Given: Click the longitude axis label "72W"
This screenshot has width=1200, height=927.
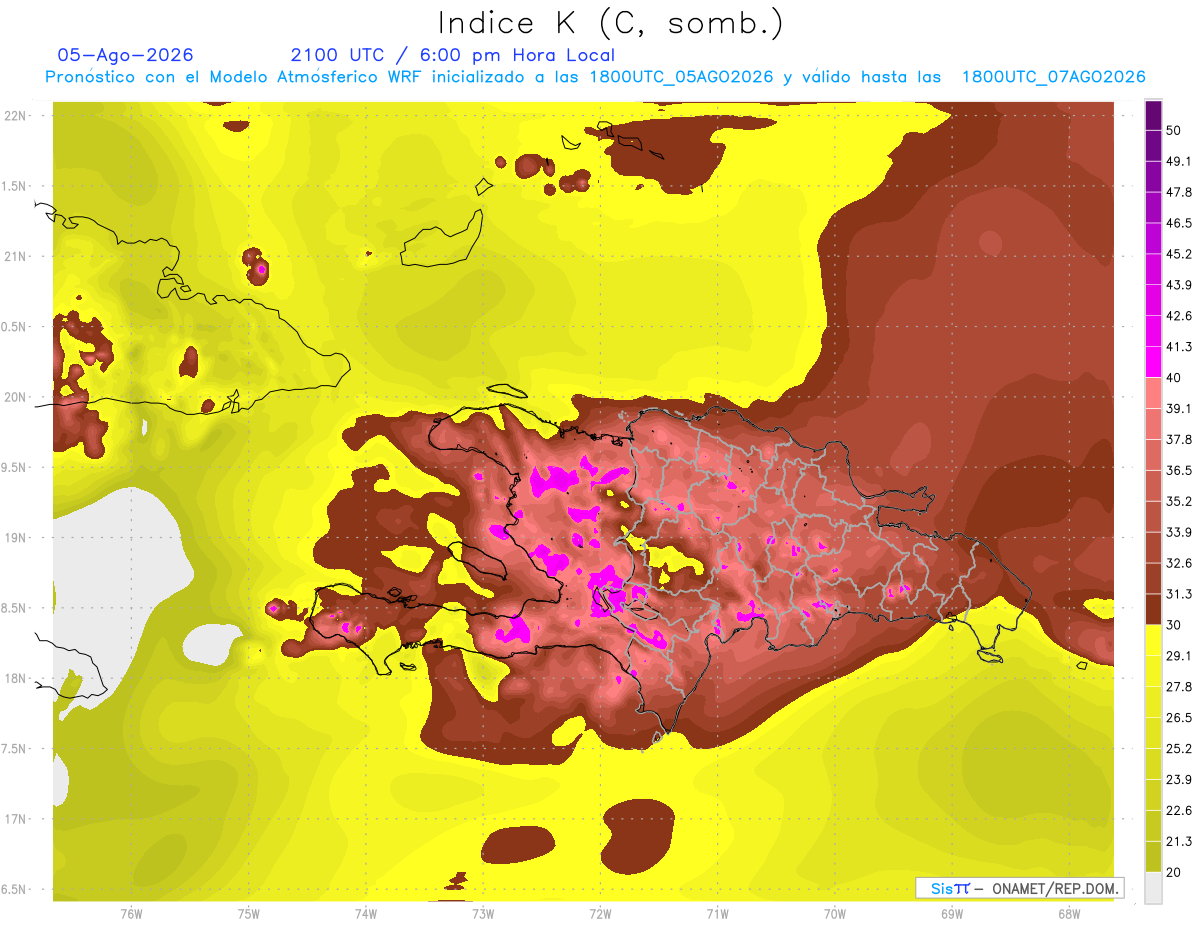Looking at the screenshot, I should pyautogui.click(x=600, y=913).
